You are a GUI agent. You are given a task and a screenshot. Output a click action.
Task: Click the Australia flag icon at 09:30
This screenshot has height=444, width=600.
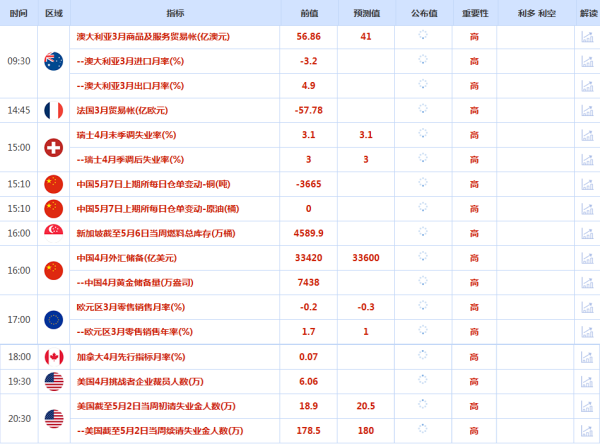[54, 61]
